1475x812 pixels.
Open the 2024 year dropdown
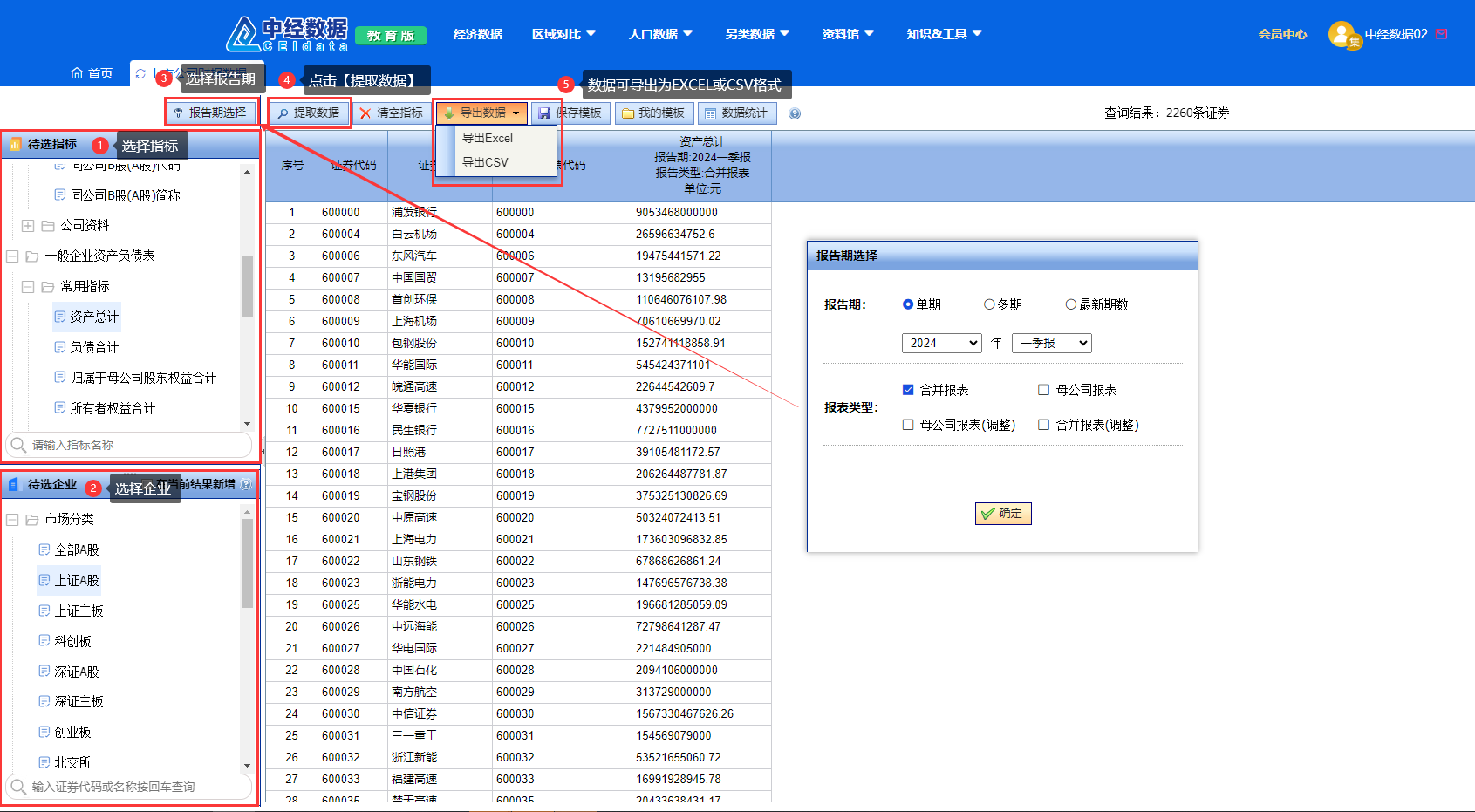coord(941,343)
